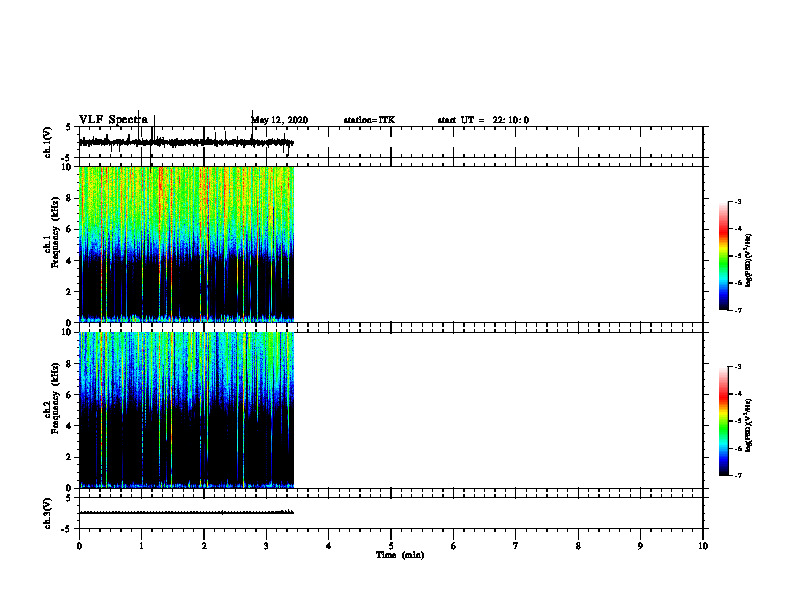Click time axis tick label "4"
792x612 pixels.
point(329,546)
